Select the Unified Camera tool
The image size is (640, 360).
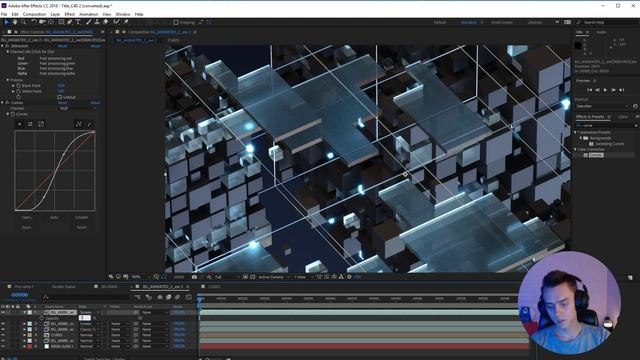tap(42, 22)
